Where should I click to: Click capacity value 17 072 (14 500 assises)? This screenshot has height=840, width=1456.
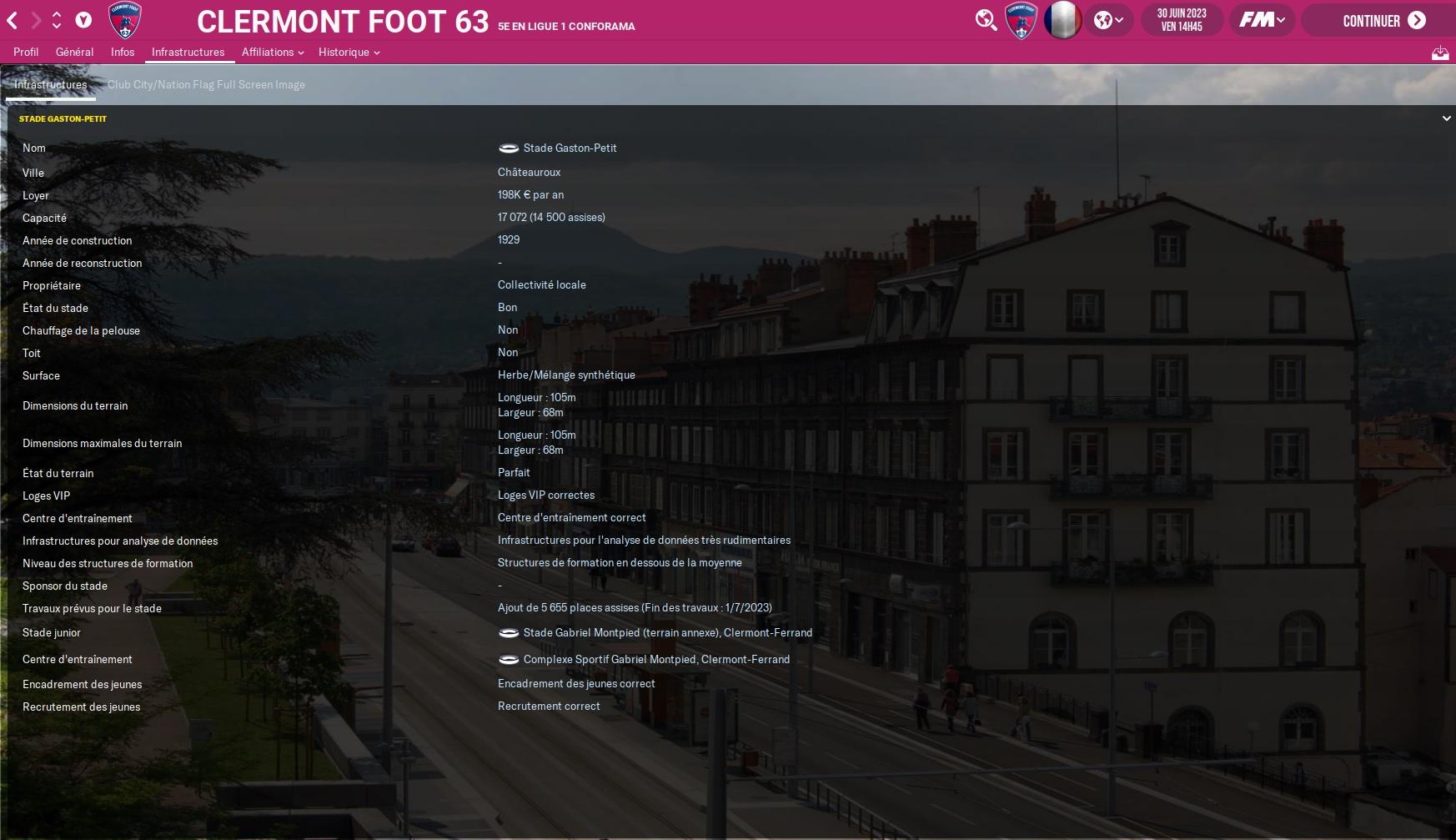[551, 217]
